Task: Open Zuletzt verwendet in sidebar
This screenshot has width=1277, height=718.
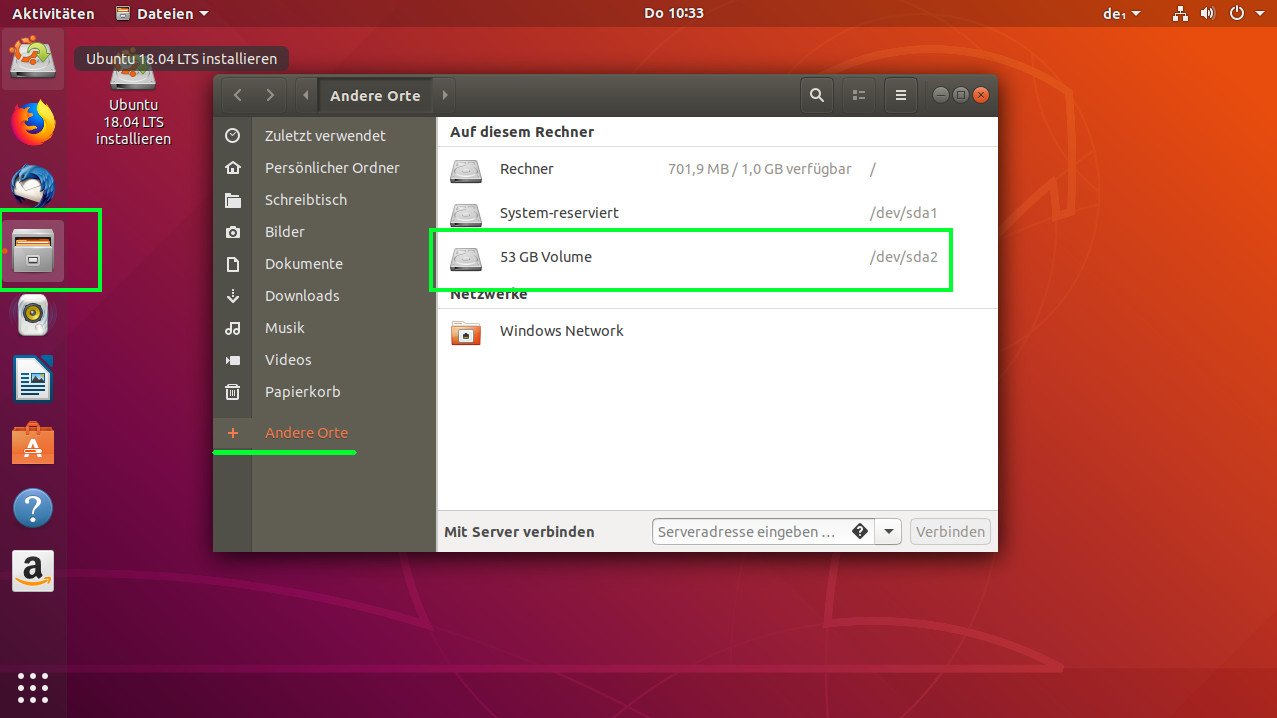Action: point(325,135)
